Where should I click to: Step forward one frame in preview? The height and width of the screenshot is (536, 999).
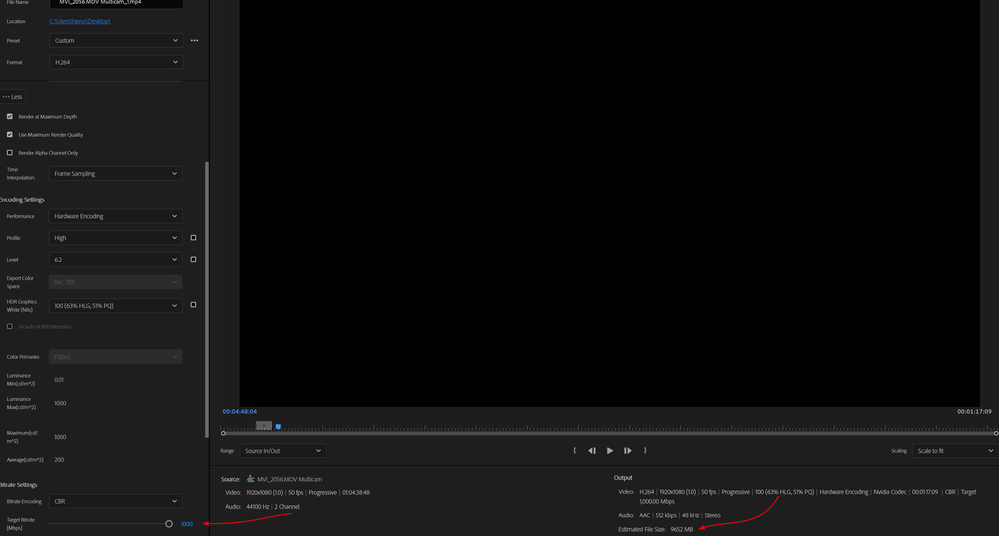(628, 451)
